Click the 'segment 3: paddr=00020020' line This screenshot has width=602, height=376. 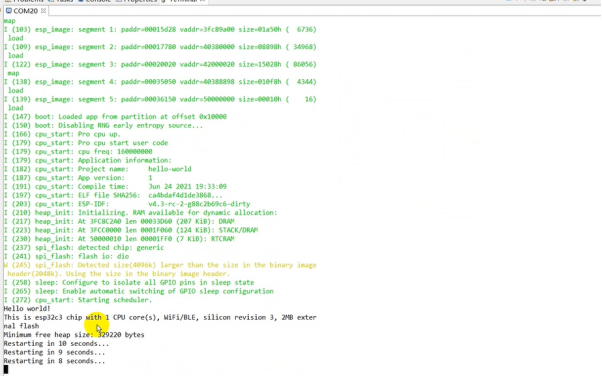[160, 64]
